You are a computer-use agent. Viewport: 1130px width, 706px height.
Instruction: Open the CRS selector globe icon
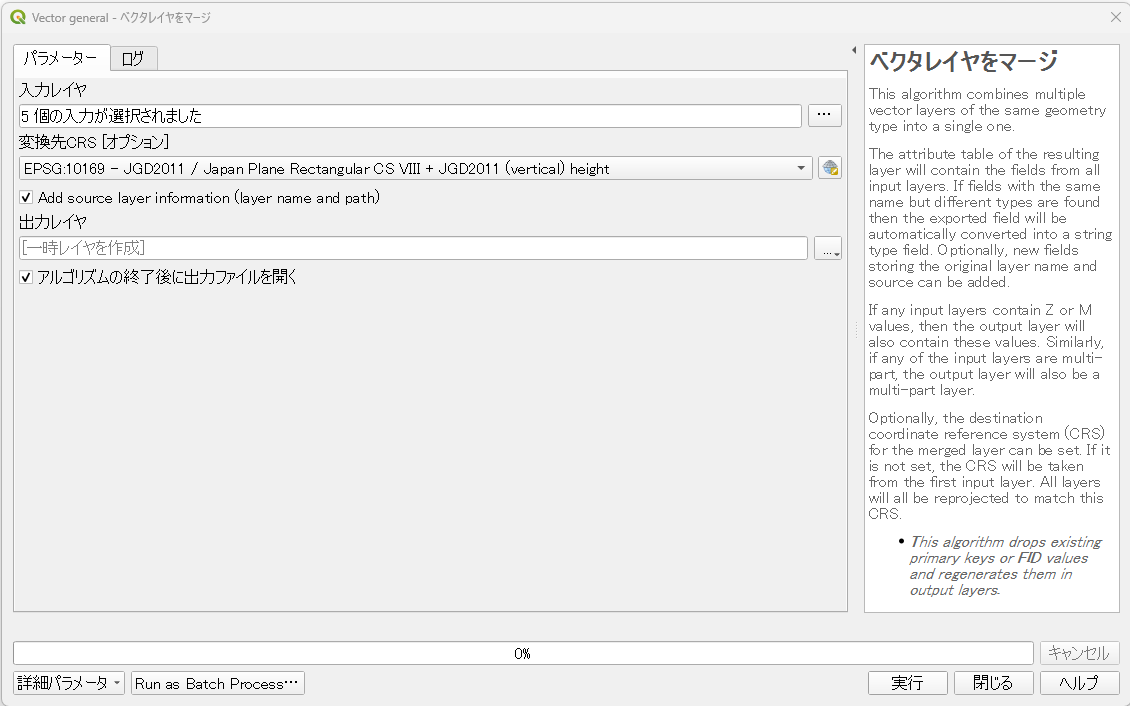click(829, 168)
